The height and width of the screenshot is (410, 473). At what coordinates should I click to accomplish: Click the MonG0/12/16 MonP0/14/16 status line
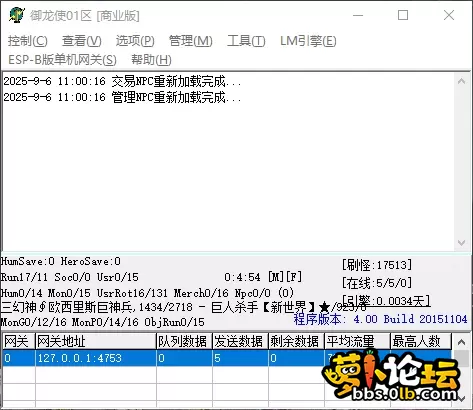(103, 322)
